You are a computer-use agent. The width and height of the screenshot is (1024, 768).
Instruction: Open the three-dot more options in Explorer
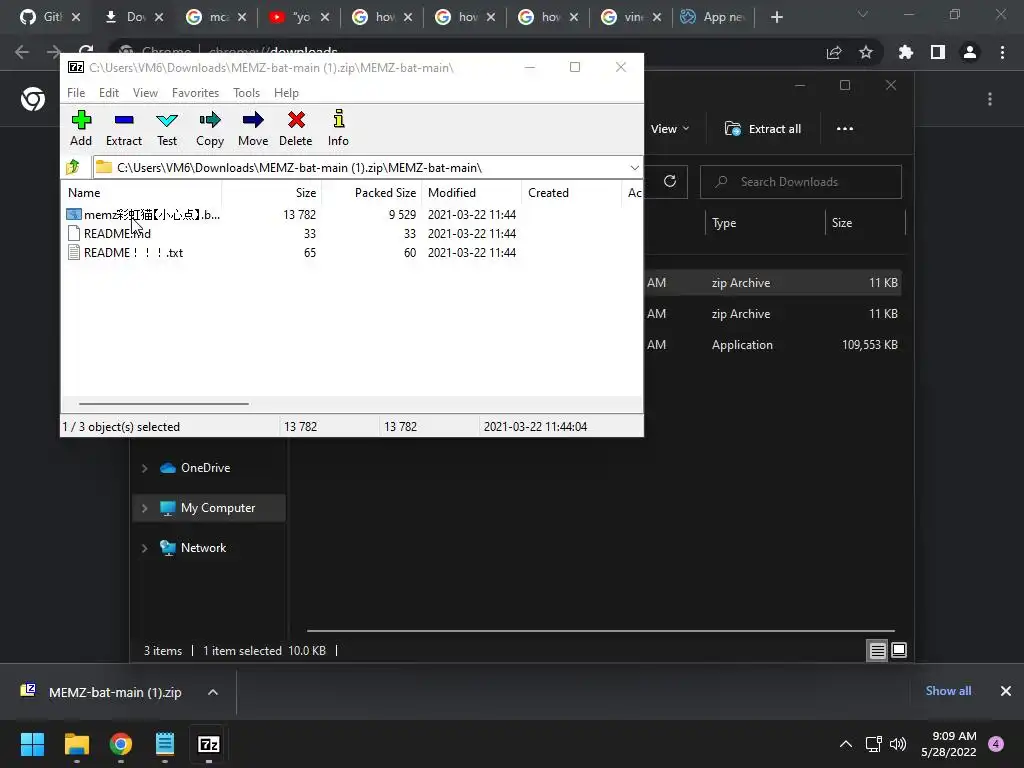(x=844, y=129)
